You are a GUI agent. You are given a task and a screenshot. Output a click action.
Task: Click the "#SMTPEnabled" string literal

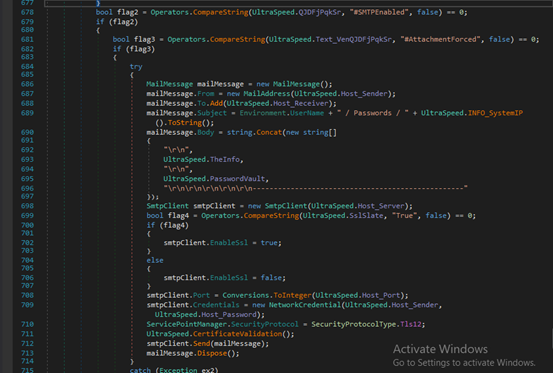coord(379,12)
